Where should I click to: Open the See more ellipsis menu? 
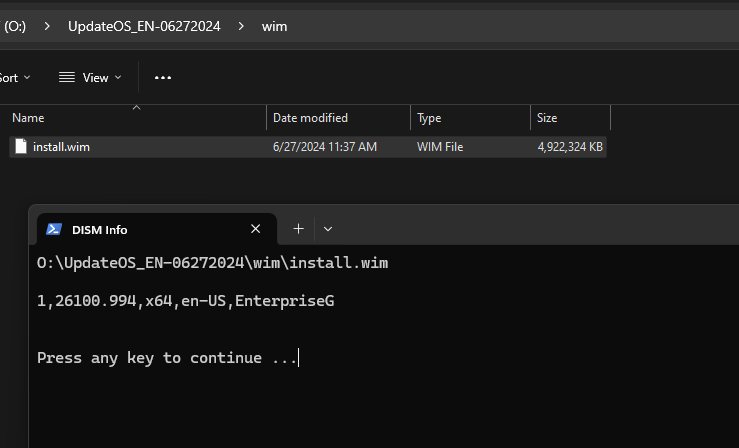[163, 78]
